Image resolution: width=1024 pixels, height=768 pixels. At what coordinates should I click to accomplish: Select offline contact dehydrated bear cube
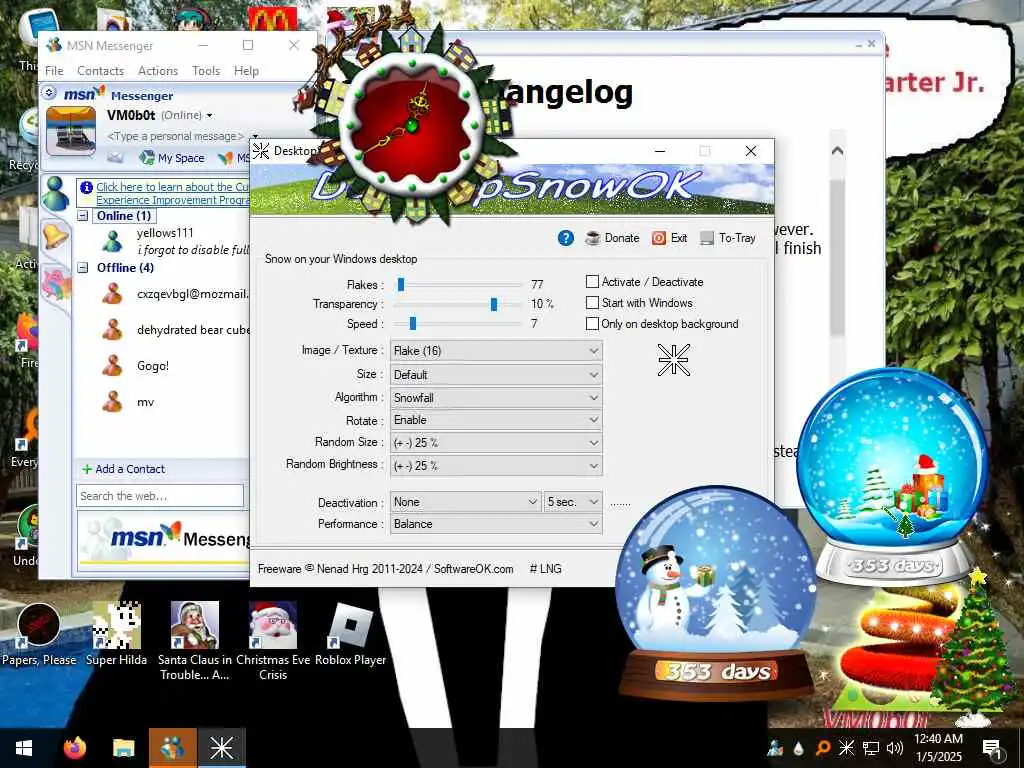(x=193, y=330)
